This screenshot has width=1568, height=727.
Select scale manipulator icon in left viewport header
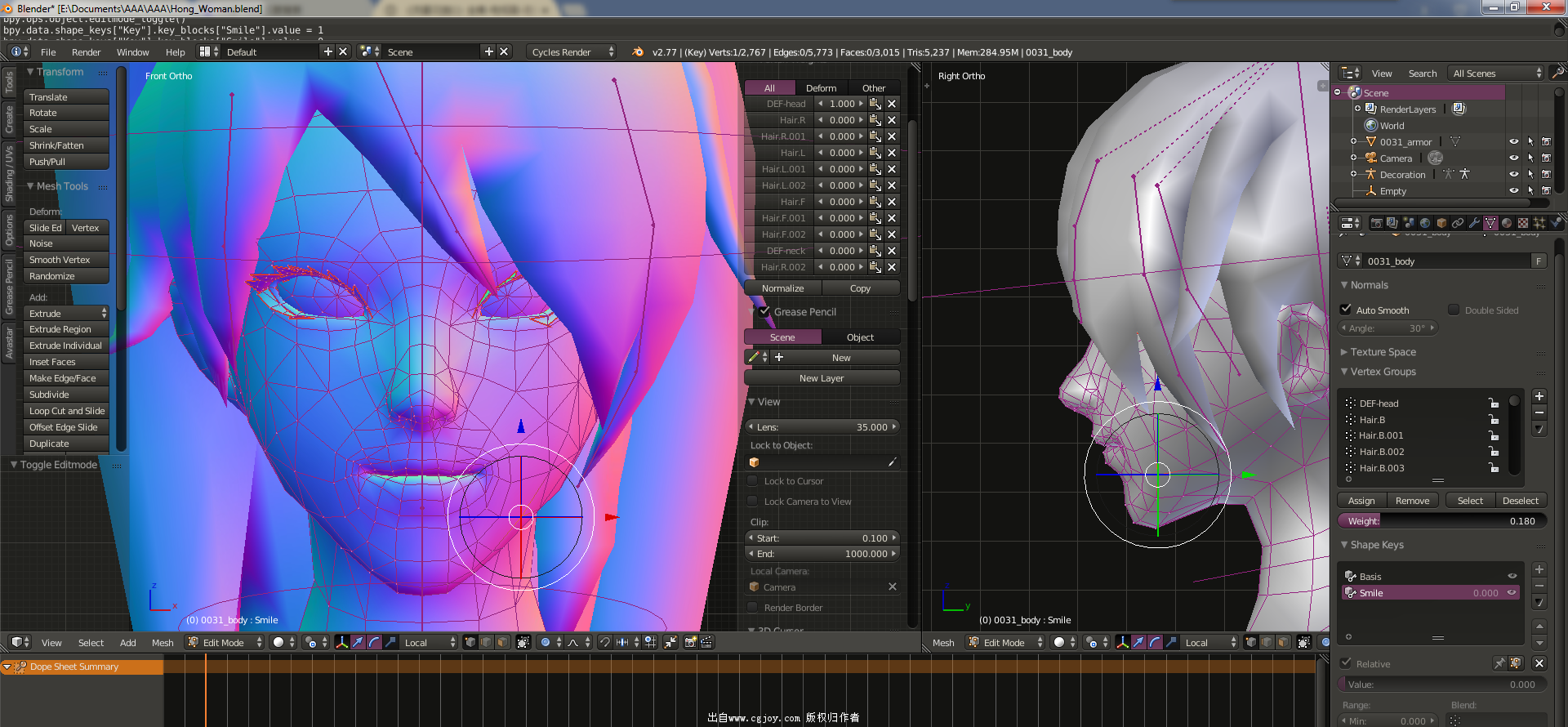(390, 642)
